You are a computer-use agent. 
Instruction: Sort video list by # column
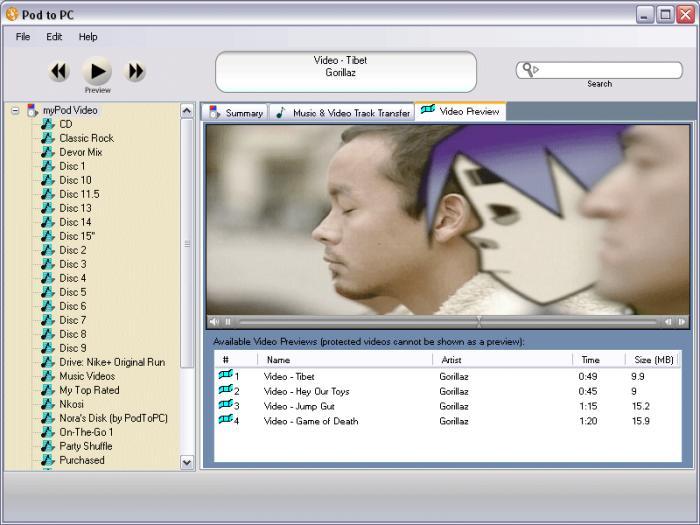[x=236, y=359]
